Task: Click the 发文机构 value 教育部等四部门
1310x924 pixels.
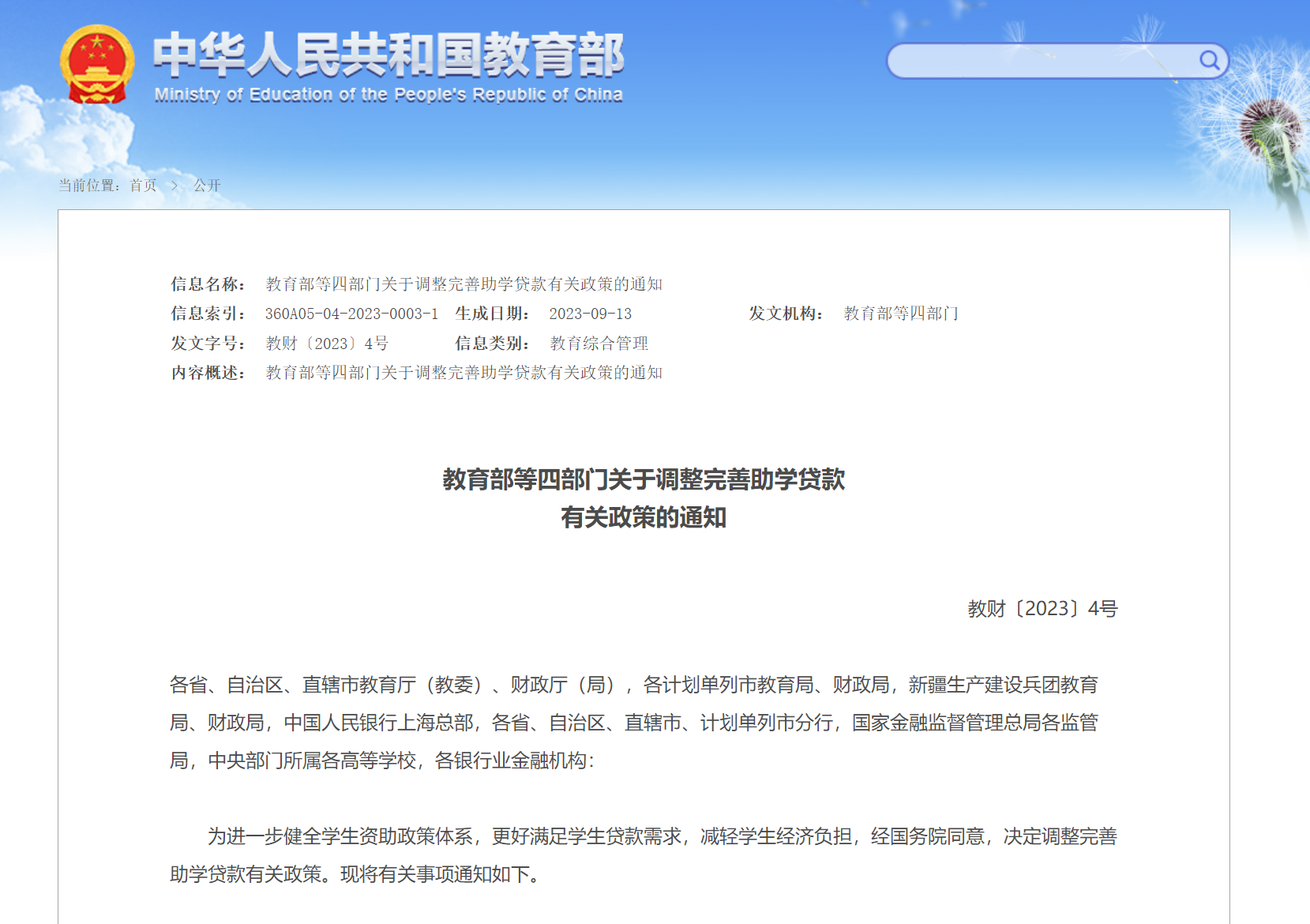Action: (900, 314)
